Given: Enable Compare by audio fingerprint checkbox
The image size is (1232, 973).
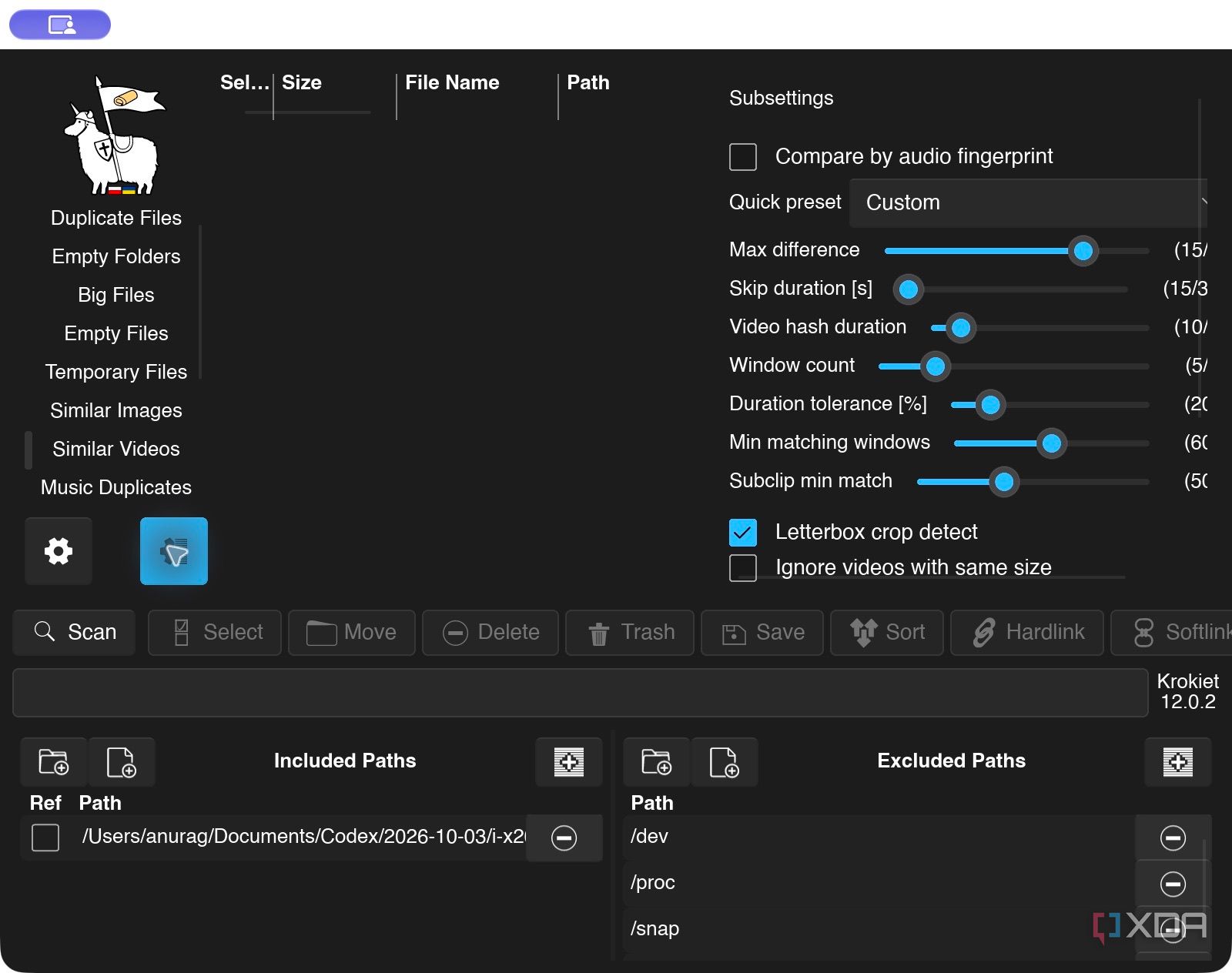Looking at the screenshot, I should [743, 157].
